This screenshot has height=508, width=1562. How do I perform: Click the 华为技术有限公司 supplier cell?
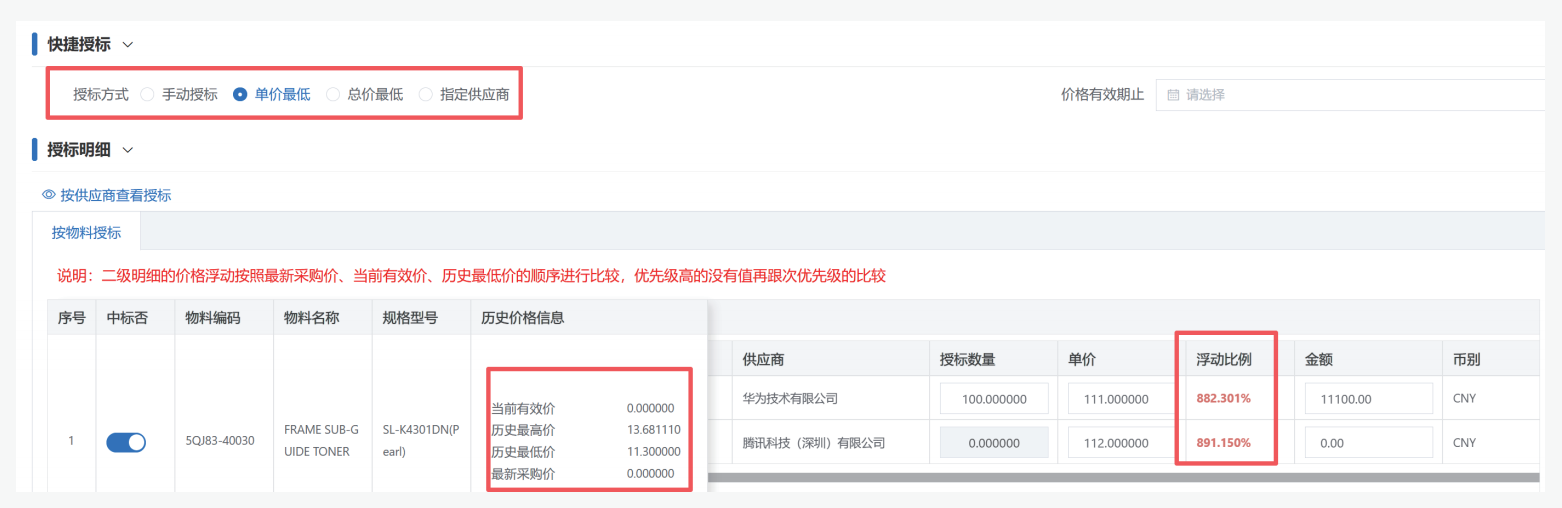point(790,398)
